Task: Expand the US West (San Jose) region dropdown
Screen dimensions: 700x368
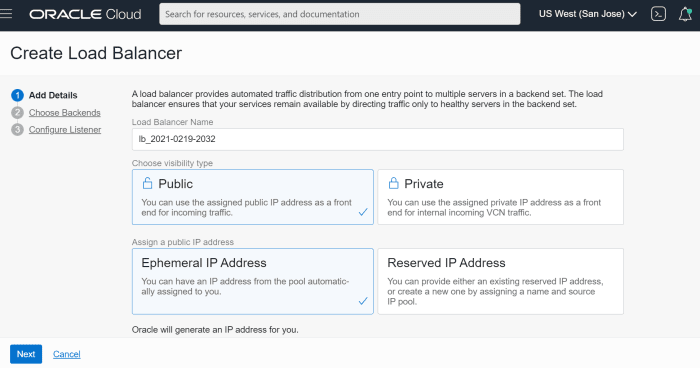Action: (588, 14)
